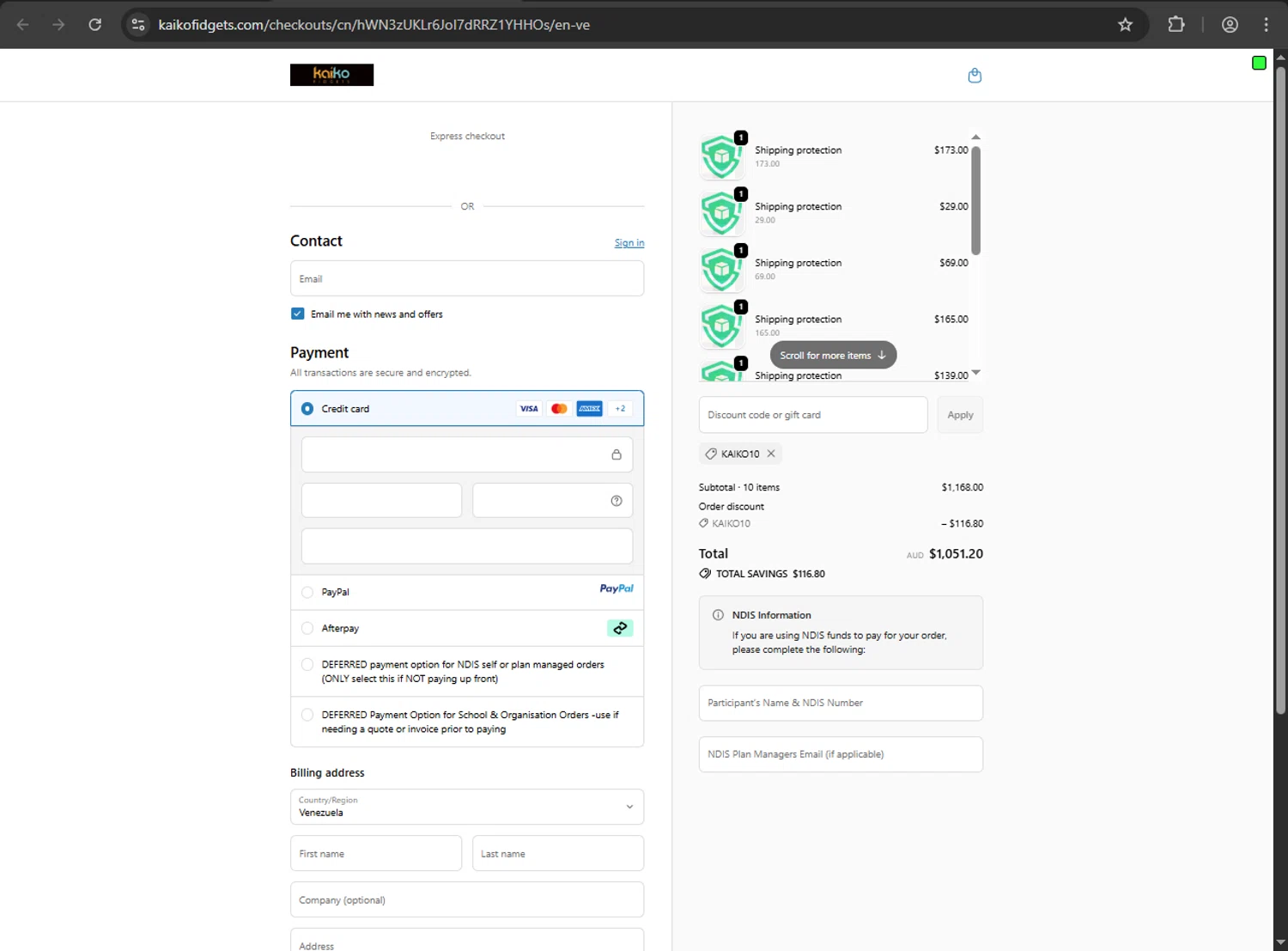Screen dimensions: 1288x951
Task: Click the total amount $1,051.20
Action: pos(956,554)
